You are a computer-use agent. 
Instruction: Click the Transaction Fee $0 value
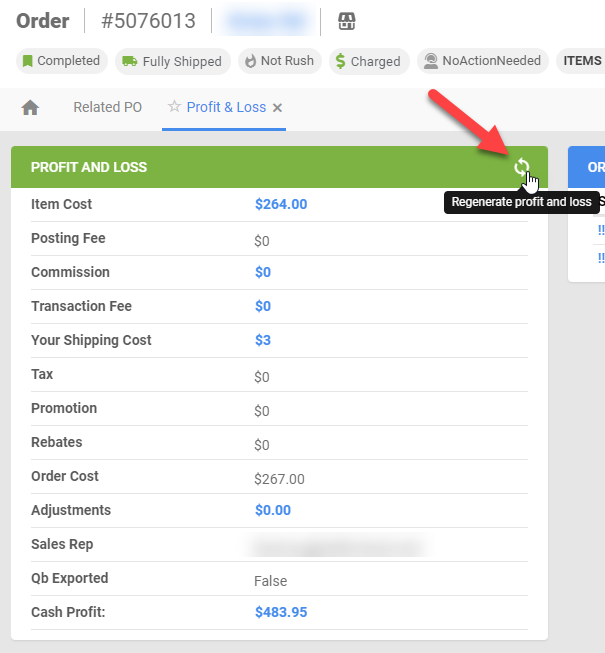(263, 306)
